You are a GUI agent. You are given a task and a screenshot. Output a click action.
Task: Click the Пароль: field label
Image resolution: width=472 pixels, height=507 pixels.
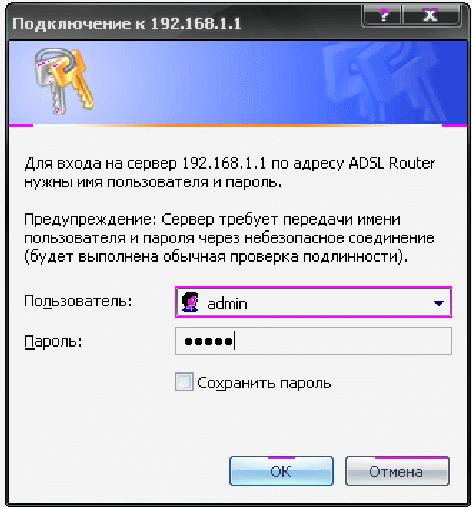click(x=53, y=342)
